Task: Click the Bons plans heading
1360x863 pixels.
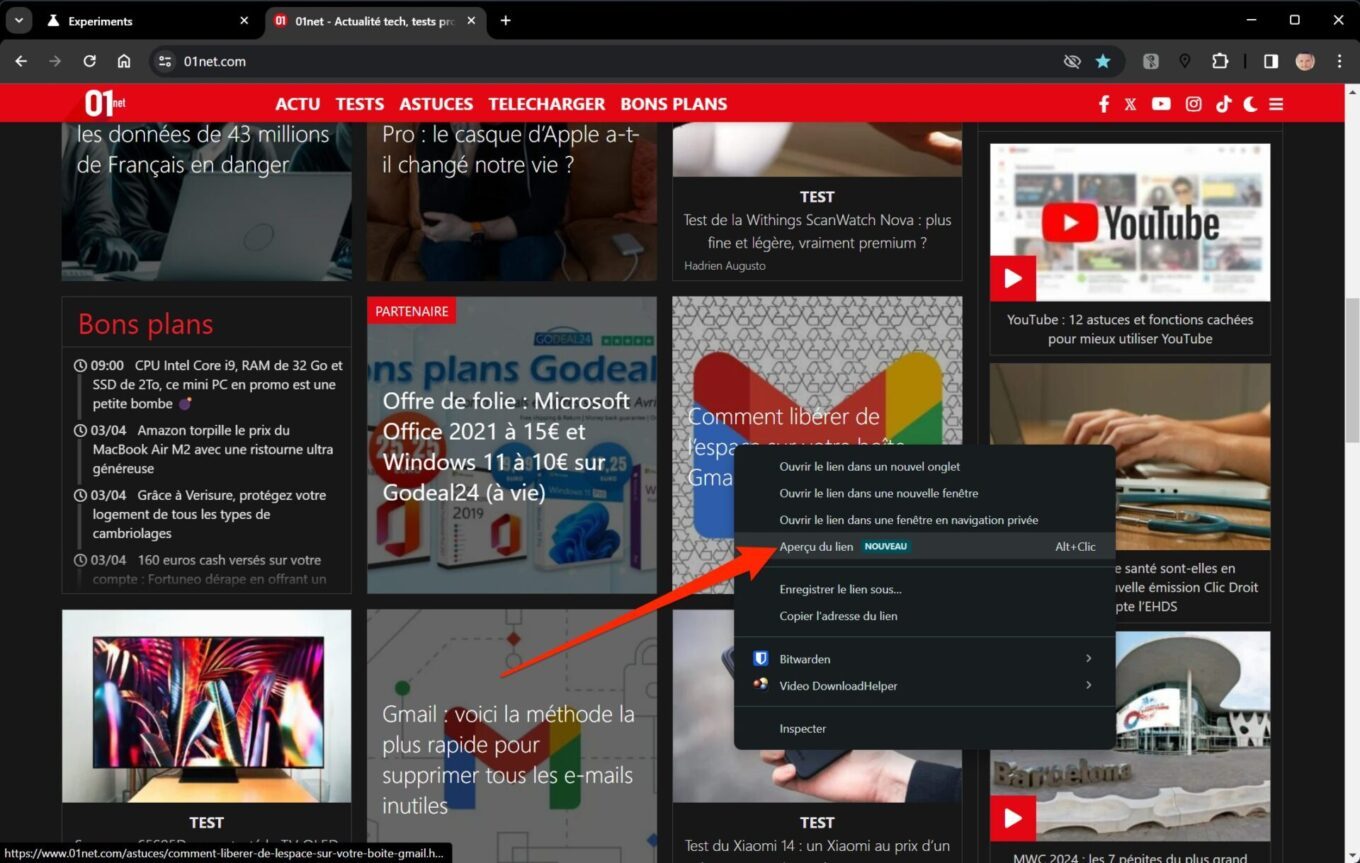Action: (x=146, y=324)
